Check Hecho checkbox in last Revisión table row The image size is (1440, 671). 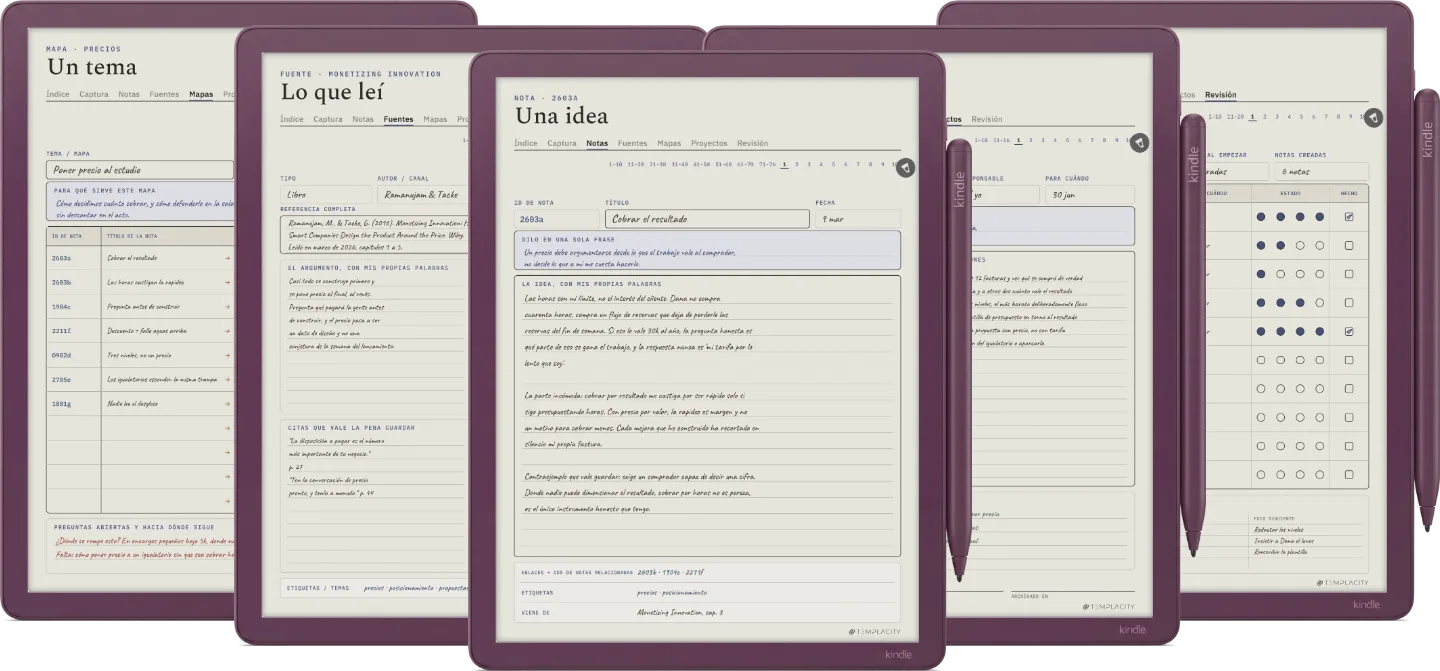(x=1349, y=474)
